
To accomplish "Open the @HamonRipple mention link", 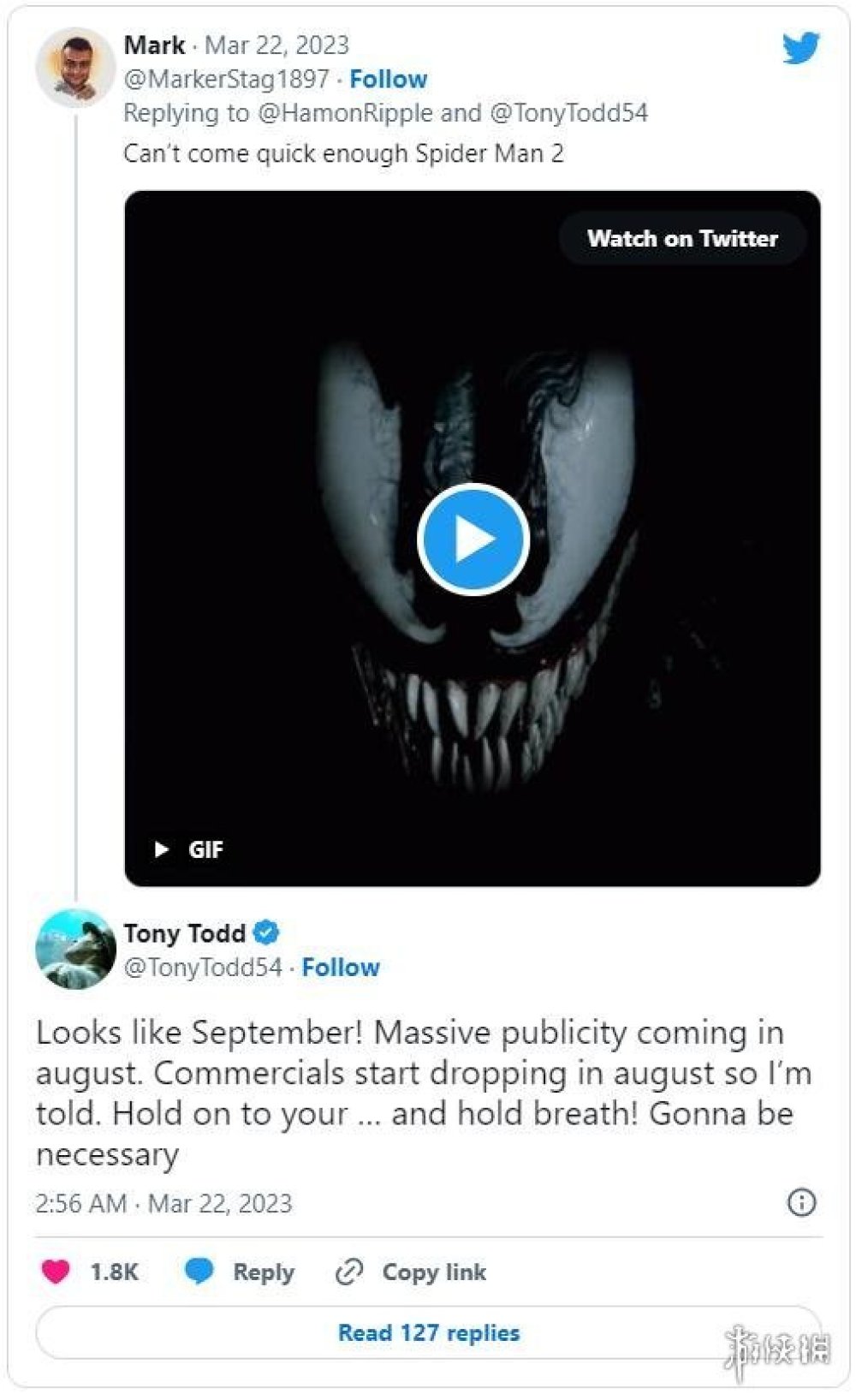I will tap(345, 113).
